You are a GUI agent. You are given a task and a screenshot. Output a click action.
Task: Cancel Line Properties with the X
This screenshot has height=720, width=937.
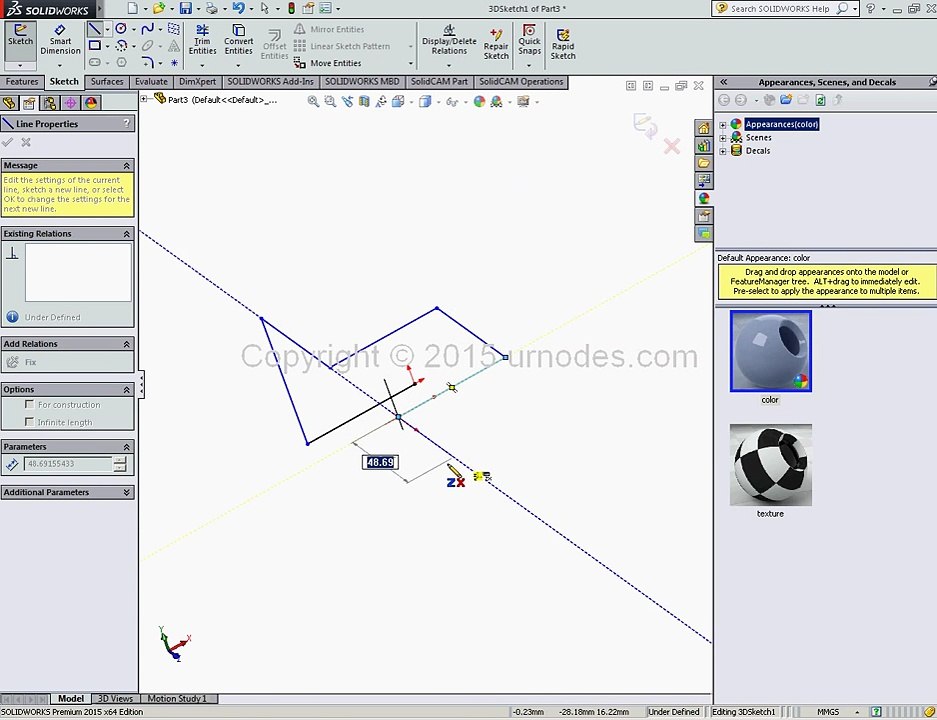point(26,142)
